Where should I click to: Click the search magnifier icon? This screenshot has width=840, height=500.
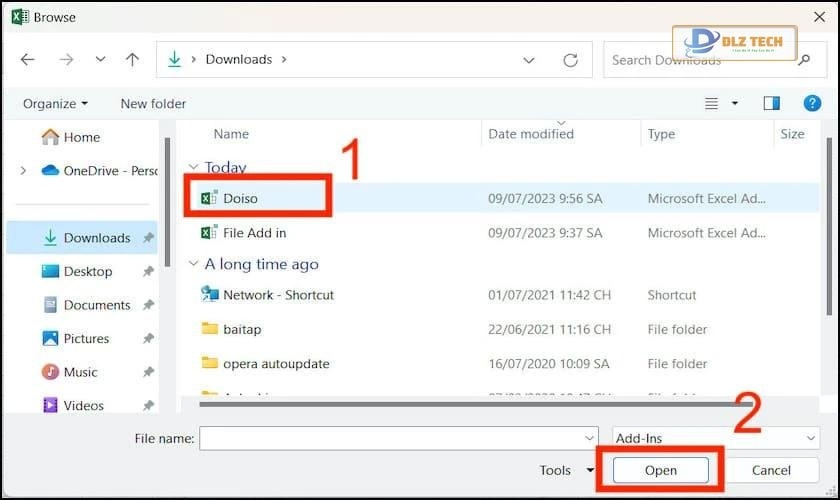point(804,60)
